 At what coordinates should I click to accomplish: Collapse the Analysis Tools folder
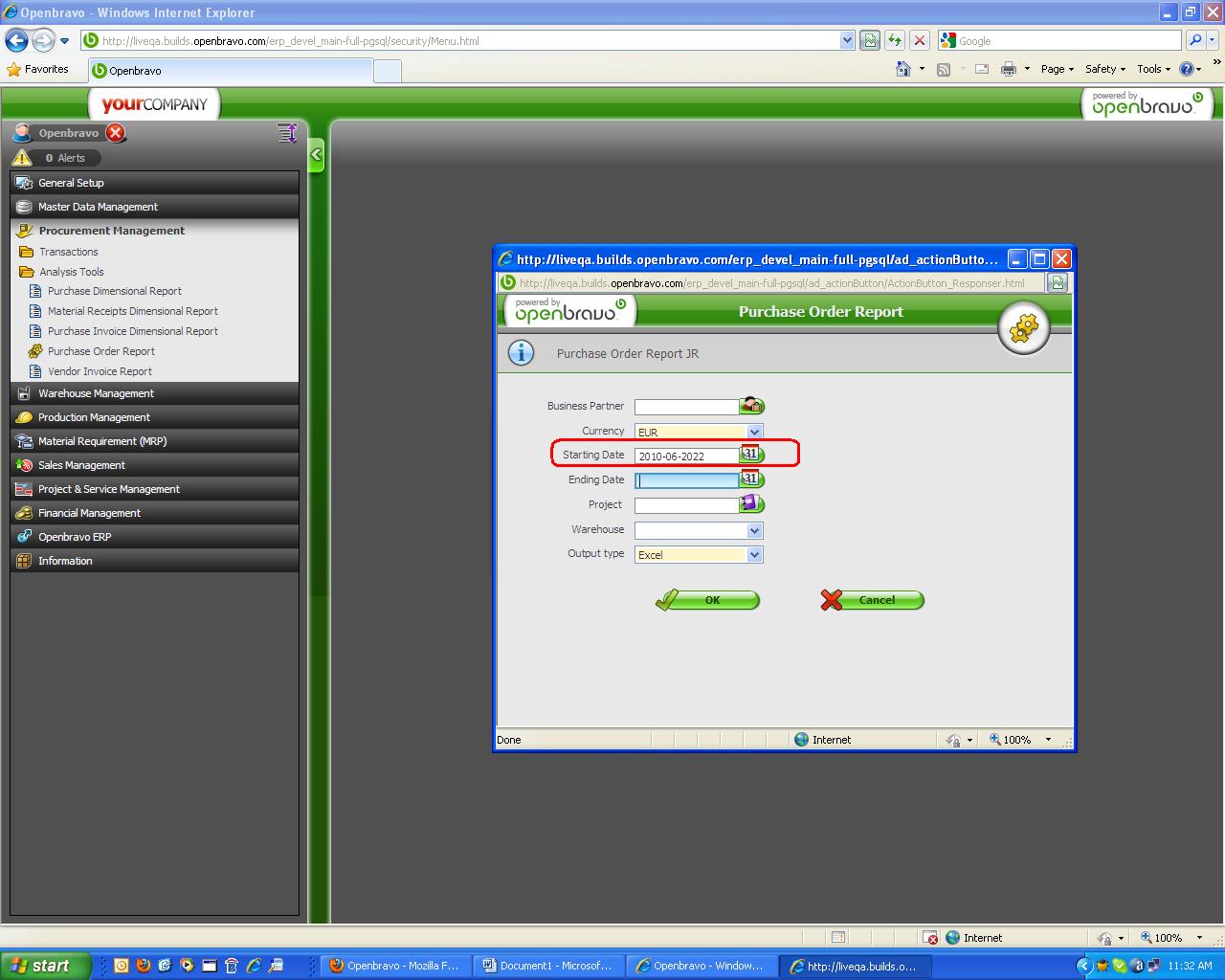tap(62, 272)
